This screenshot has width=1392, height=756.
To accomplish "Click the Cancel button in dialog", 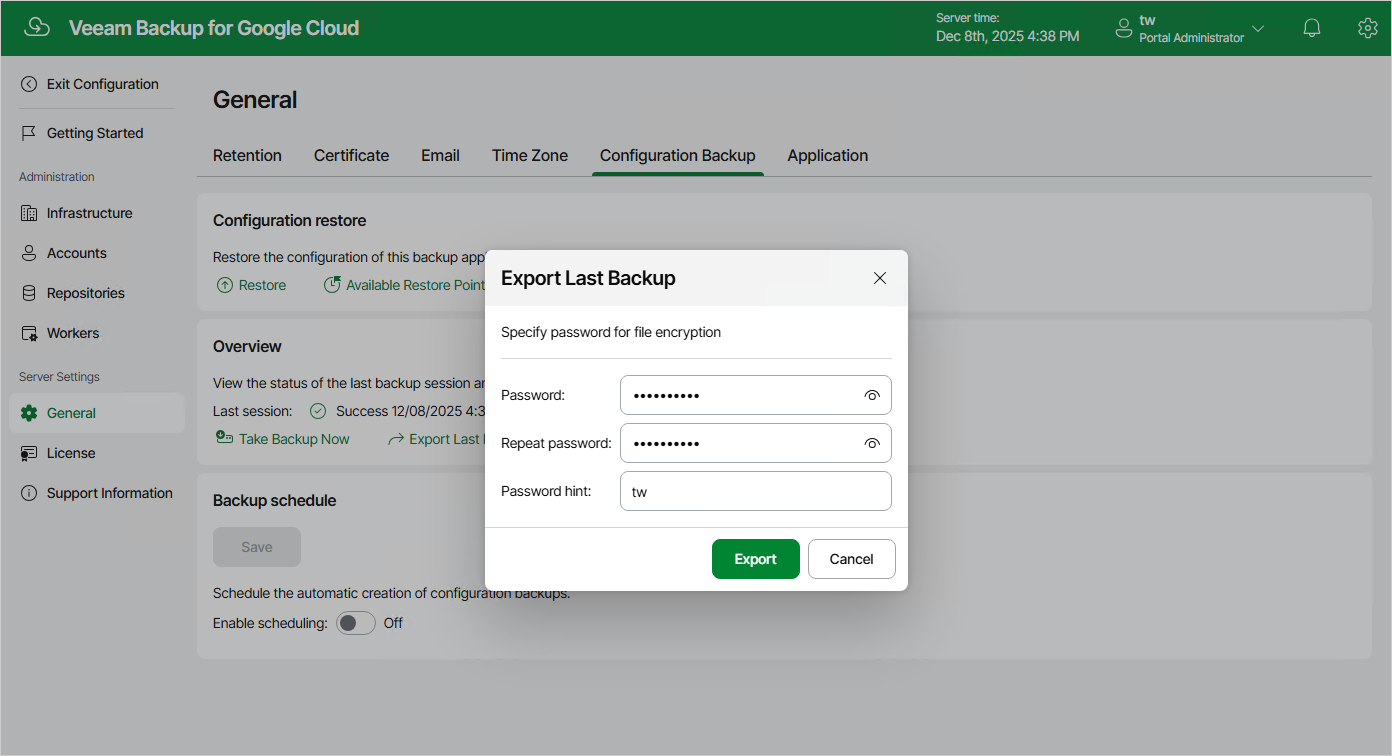I will [x=852, y=559].
